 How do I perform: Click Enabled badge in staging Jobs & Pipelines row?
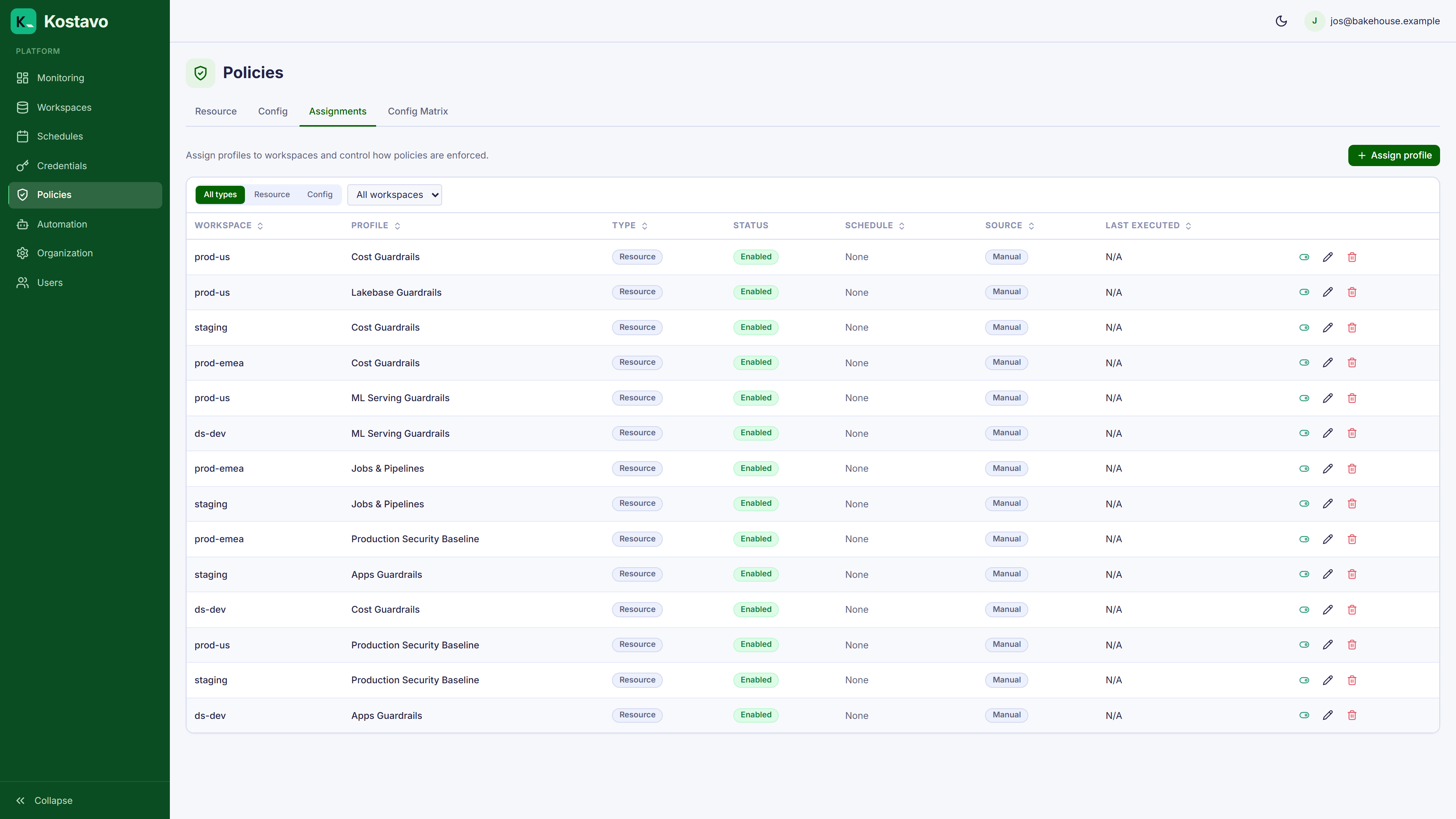[x=756, y=504]
